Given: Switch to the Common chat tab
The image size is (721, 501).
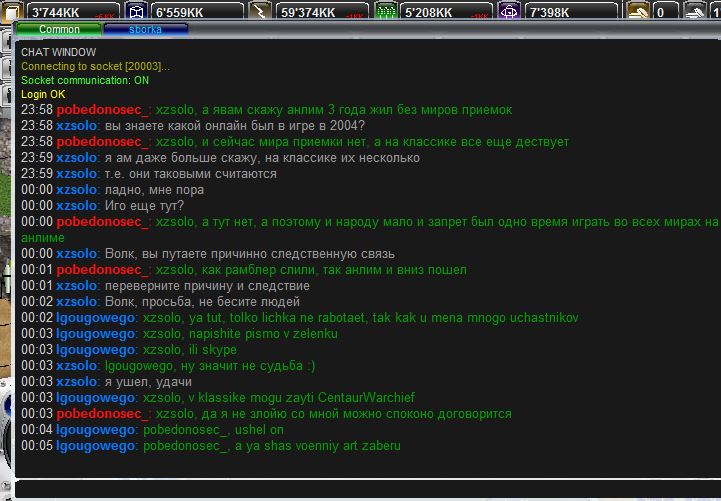Looking at the screenshot, I should click(59, 30).
